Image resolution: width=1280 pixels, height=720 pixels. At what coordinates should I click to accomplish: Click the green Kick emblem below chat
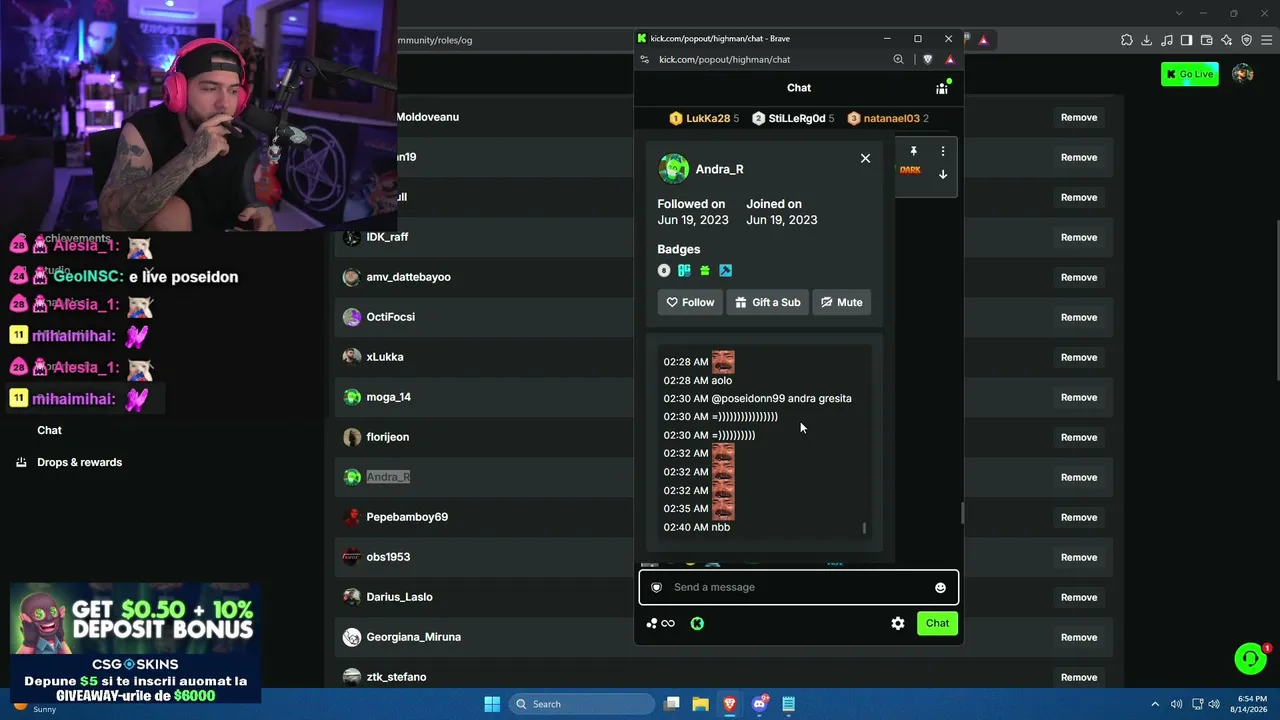coord(697,623)
